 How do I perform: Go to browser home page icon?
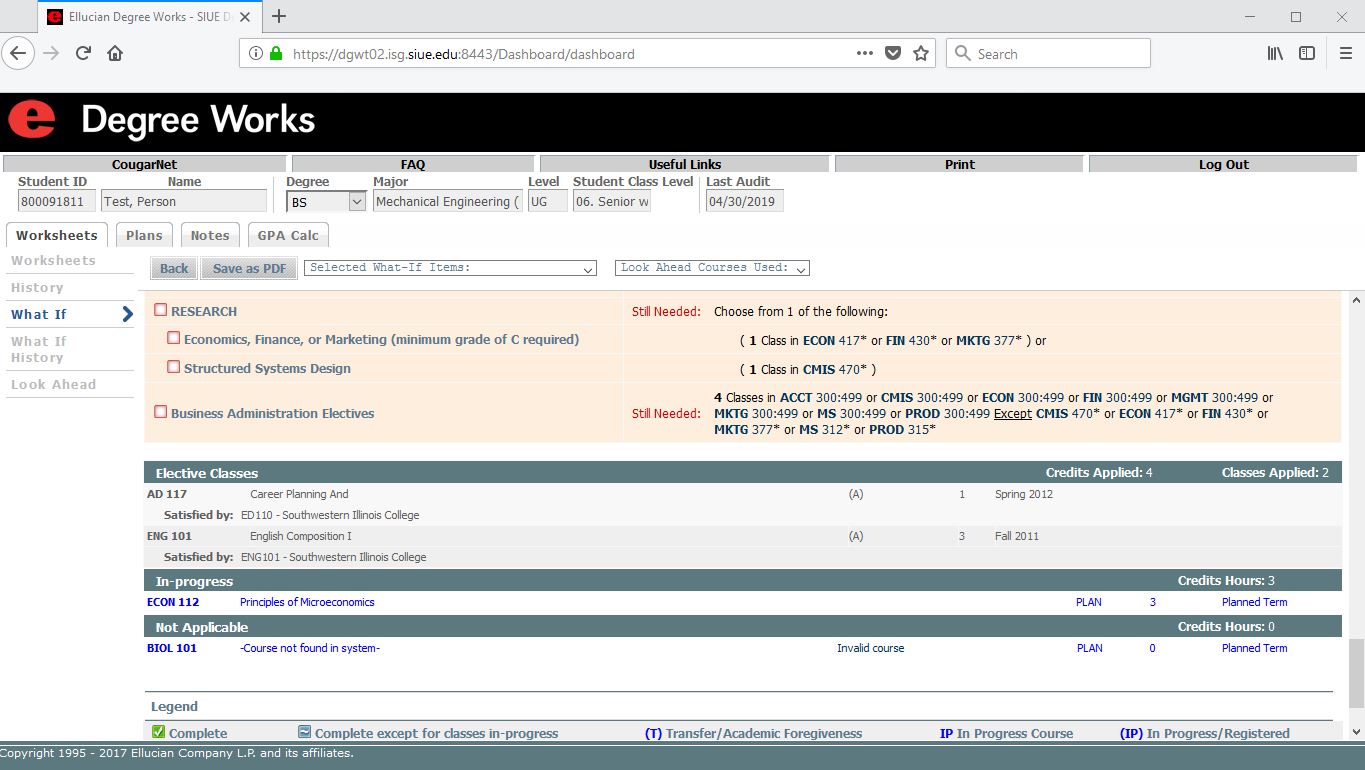click(115, 54)
